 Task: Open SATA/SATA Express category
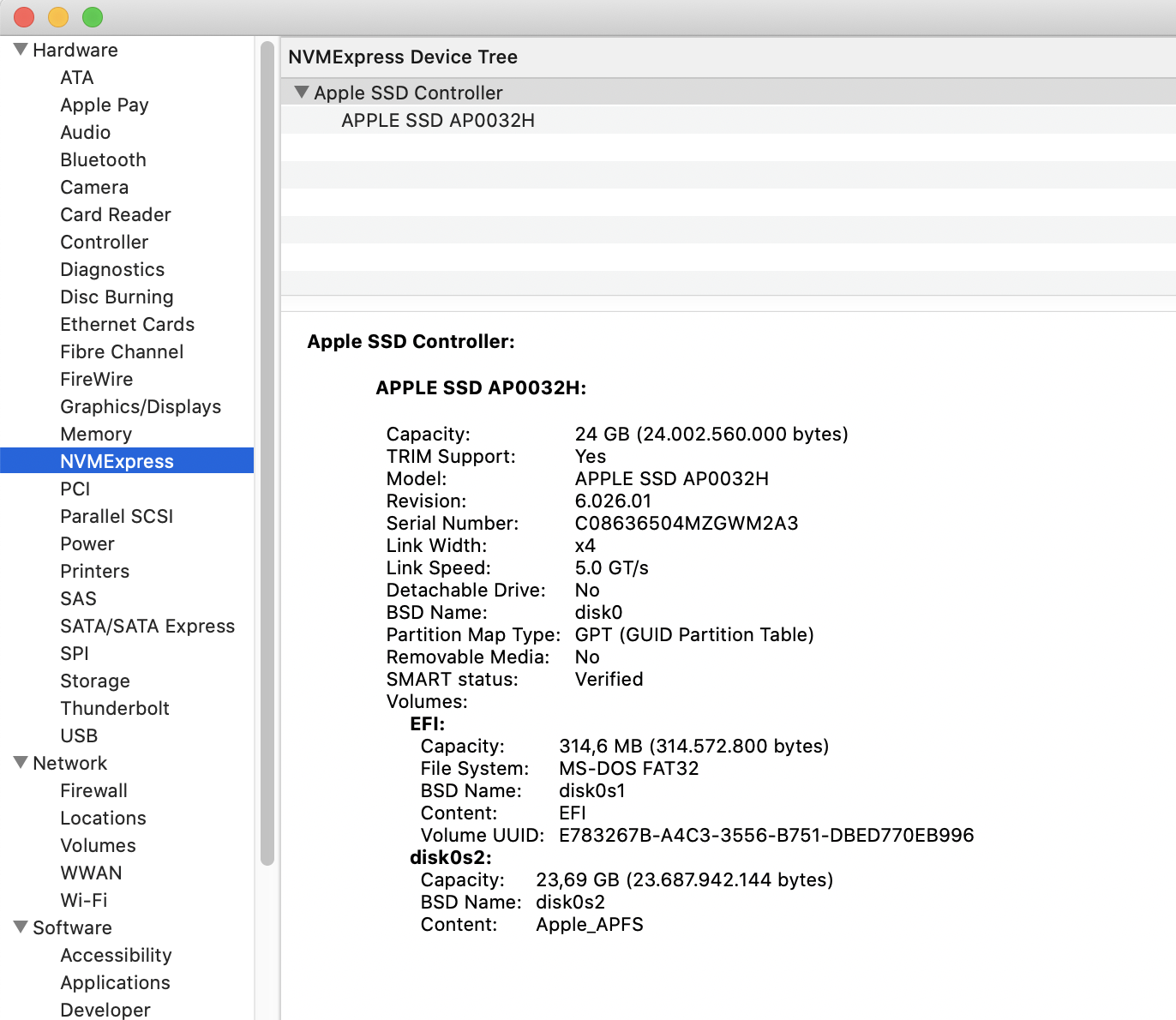point(147,626)
